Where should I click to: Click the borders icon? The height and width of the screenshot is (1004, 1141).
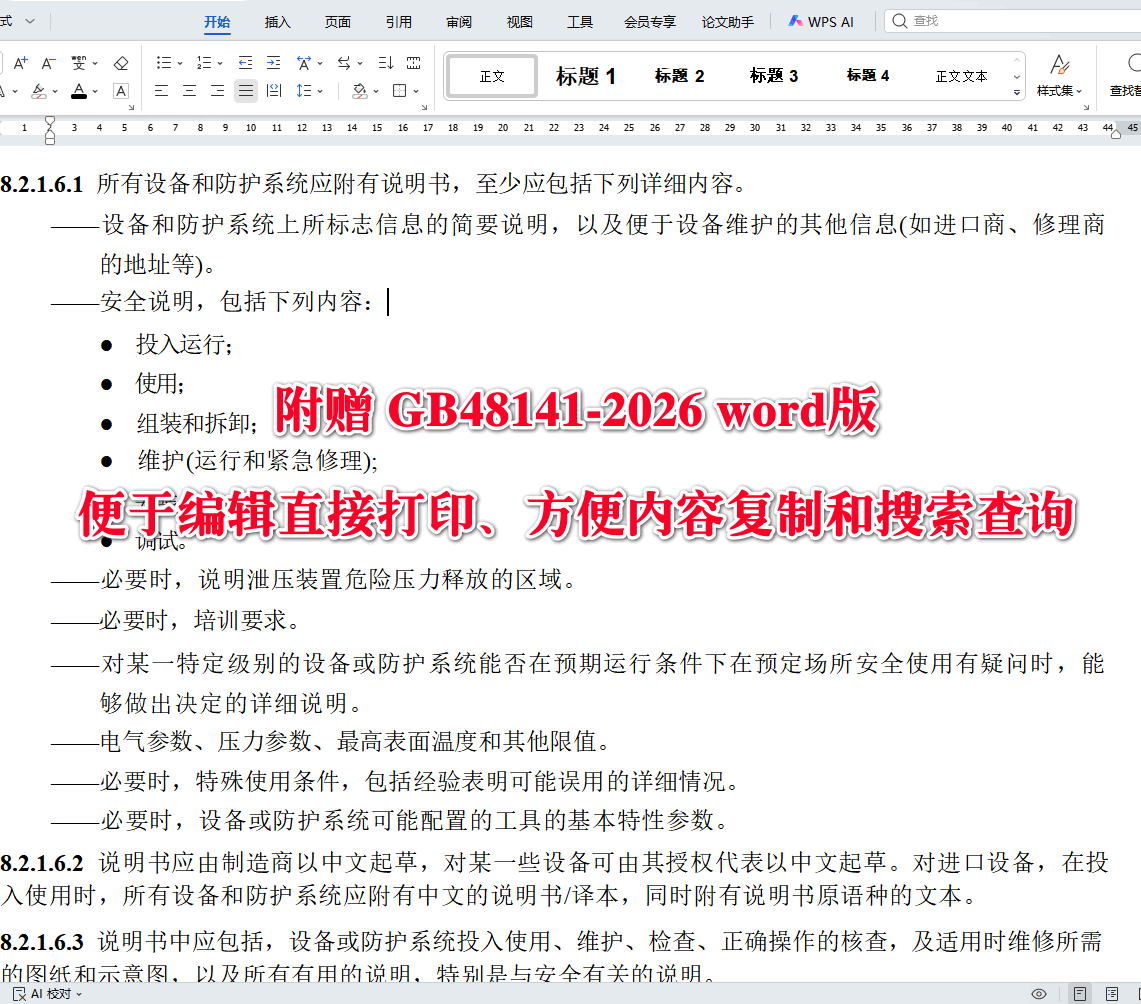pyautogui.click(x=399, y=91)
